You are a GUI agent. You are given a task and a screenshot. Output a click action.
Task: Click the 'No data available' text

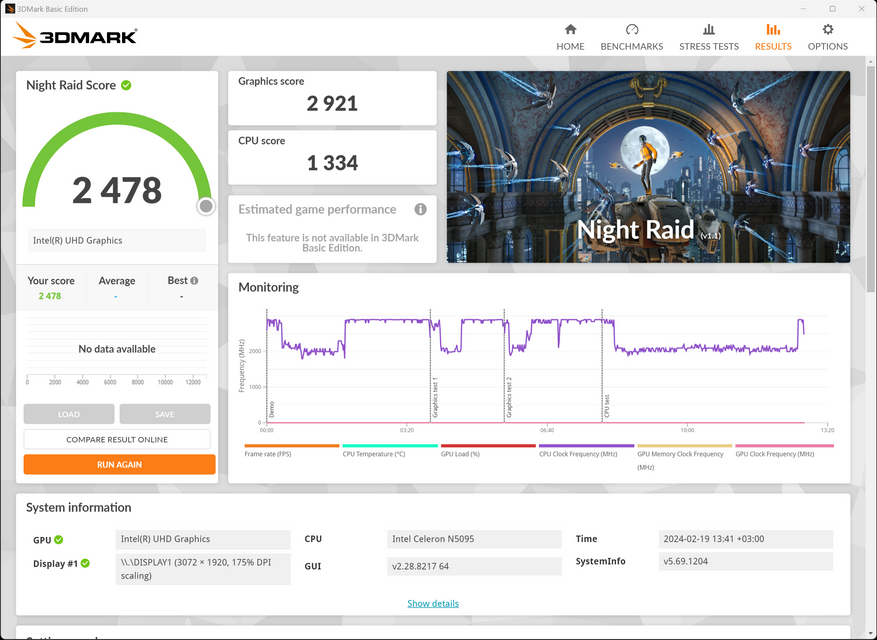[117, 349]
